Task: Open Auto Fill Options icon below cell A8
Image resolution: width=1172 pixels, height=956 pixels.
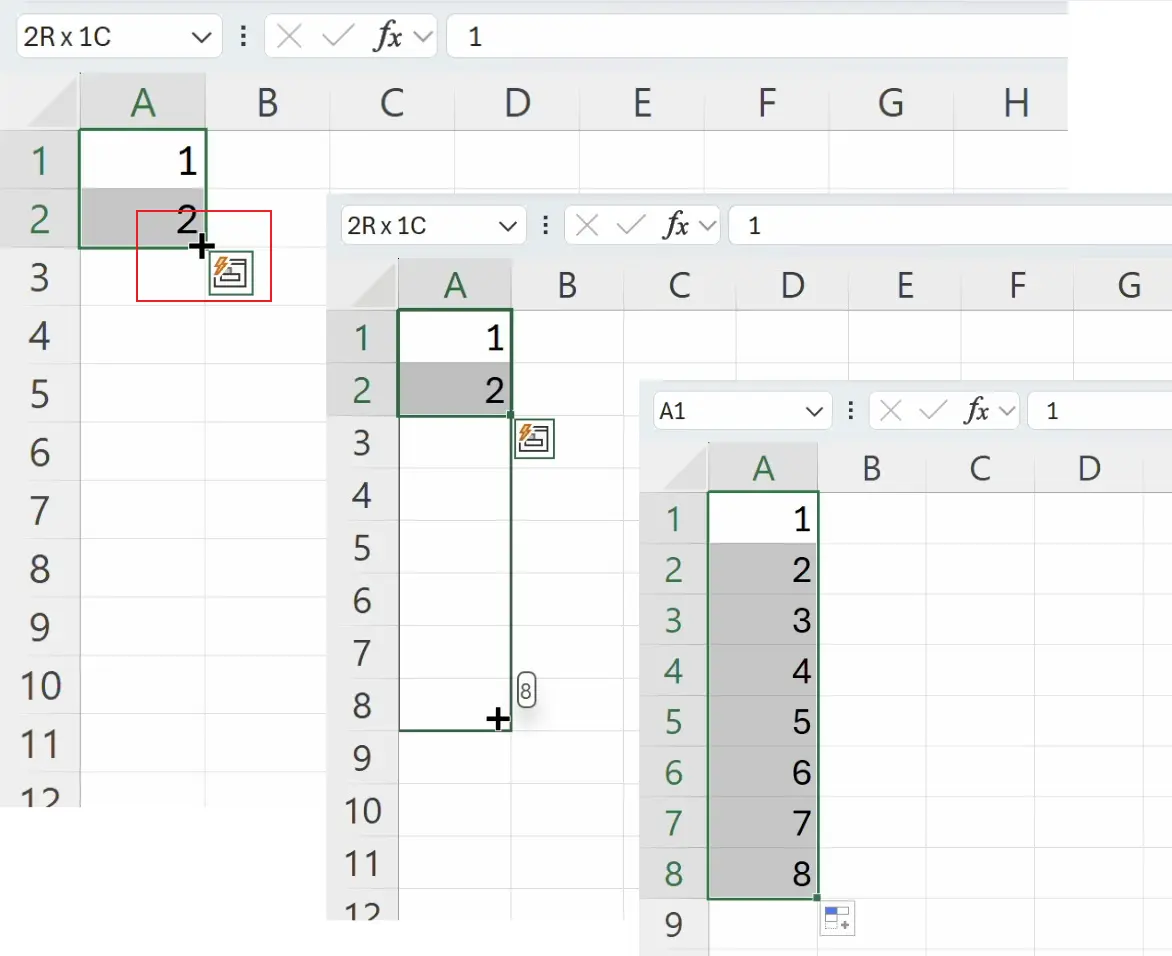Action: [x=839, y=917]
